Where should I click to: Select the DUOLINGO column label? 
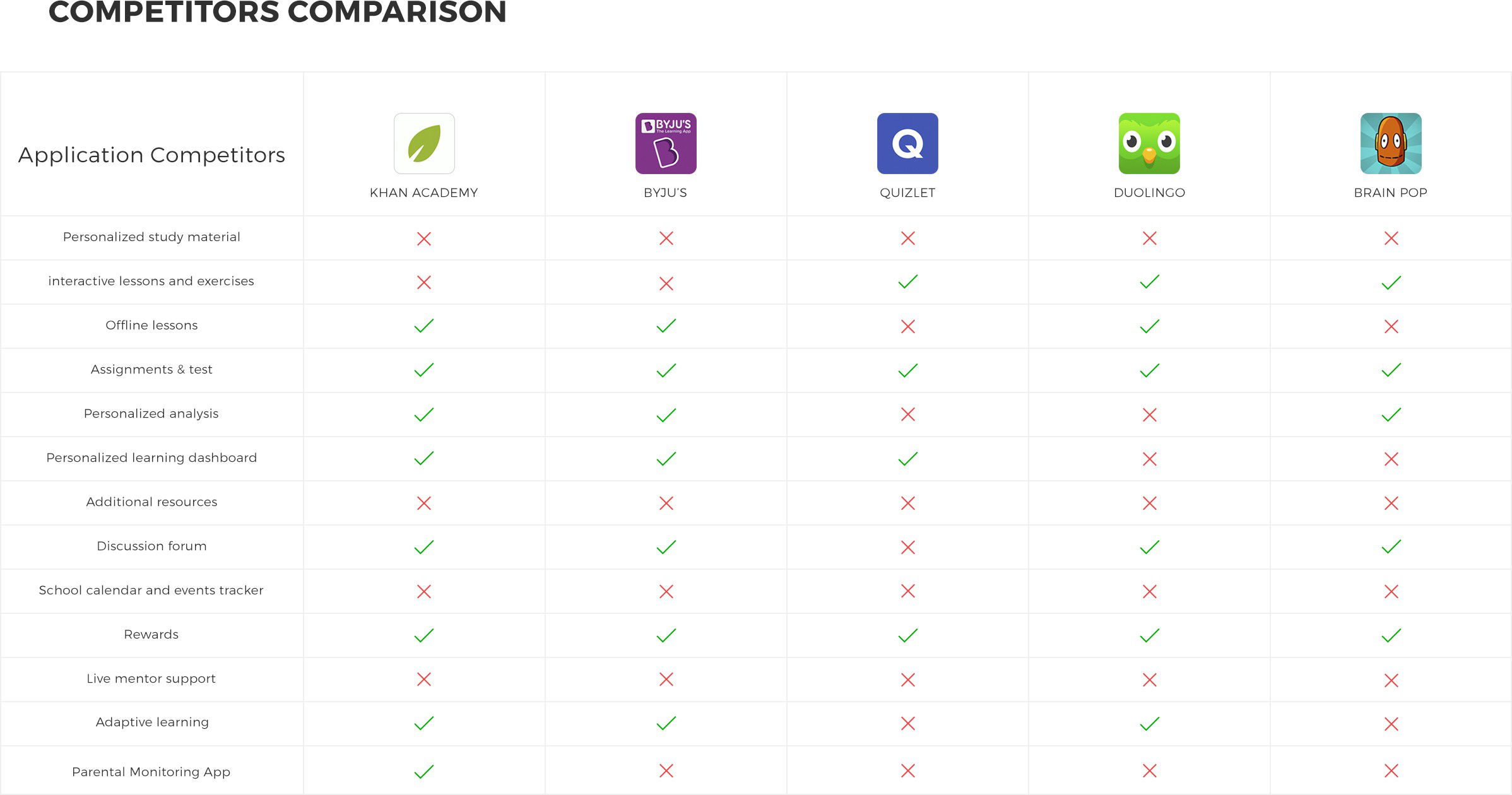coord(1149,192)
